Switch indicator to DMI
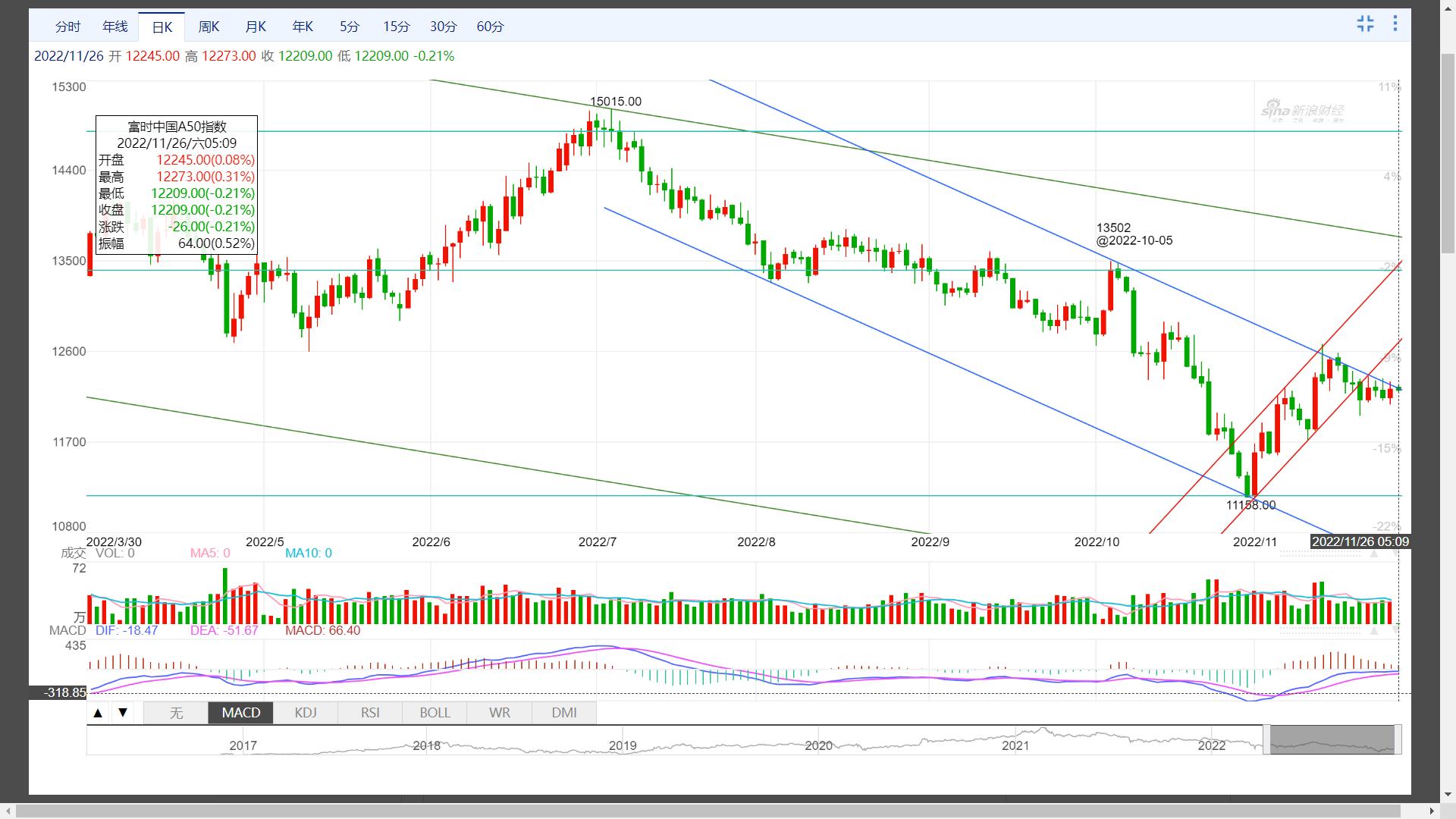The width and height of the screenshot is (1456, 819). pos(564,713)
